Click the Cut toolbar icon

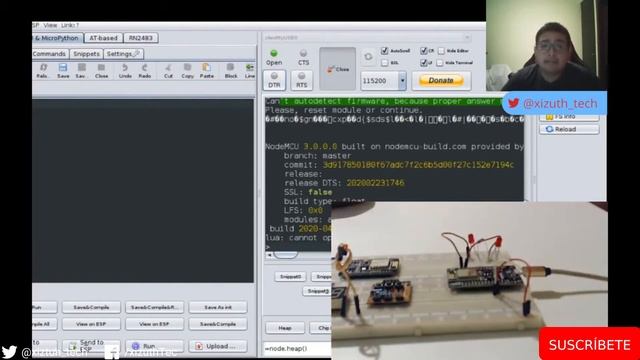point(168,70)
